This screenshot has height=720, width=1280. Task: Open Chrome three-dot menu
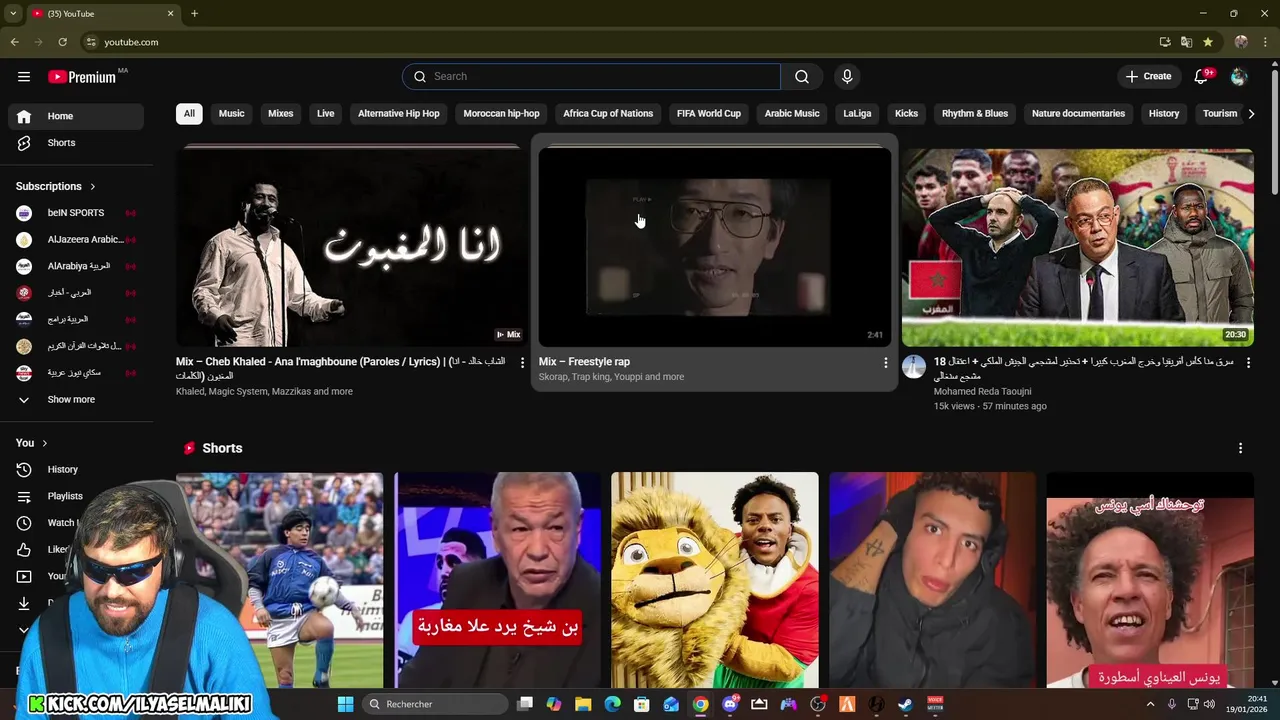pyautogui.click(x=1266, y=42)
